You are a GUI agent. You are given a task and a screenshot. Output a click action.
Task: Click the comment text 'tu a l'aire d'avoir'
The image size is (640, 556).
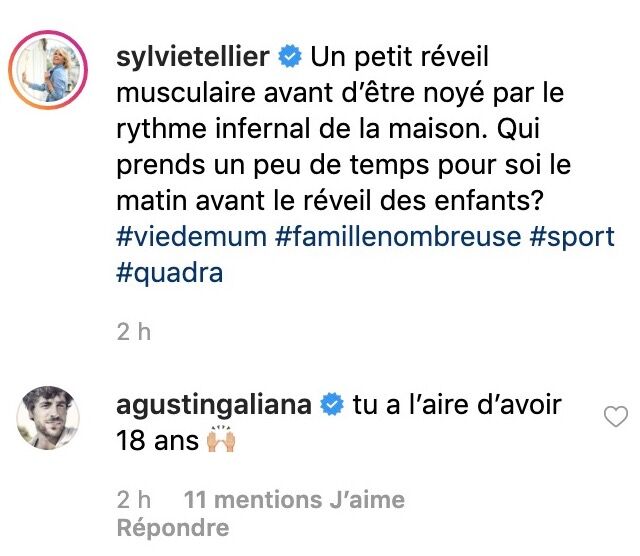(x=457, y=405)
